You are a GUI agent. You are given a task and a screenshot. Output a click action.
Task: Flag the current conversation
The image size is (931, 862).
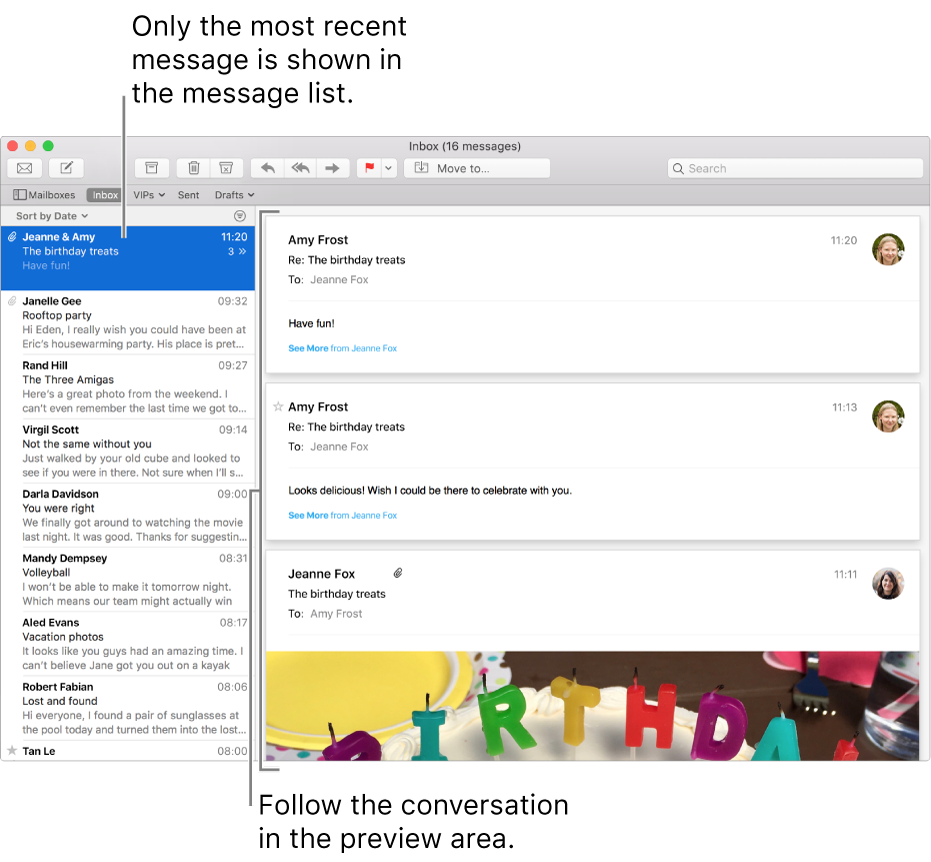369,167
